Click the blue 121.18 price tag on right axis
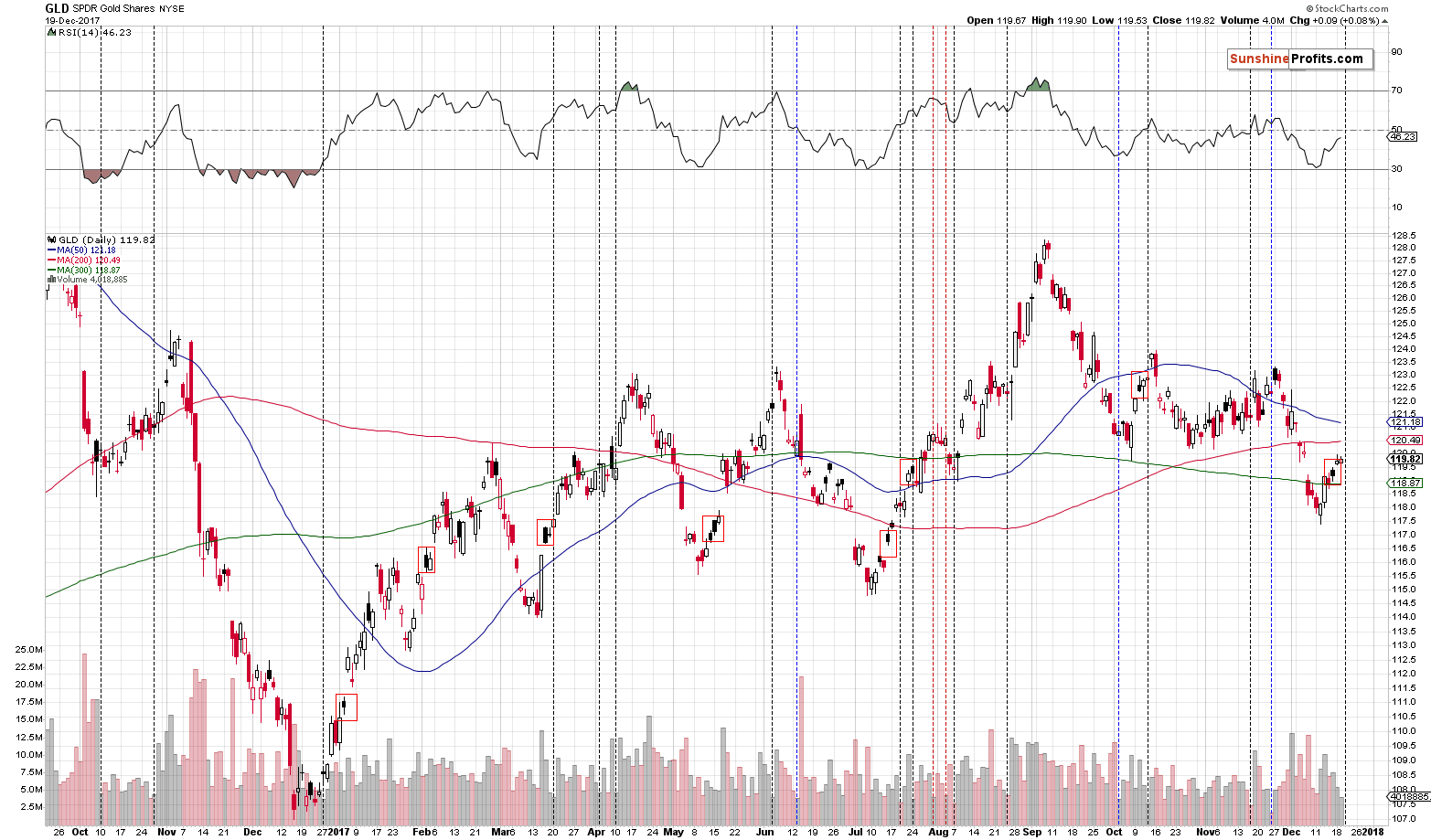Viewport: 1431px width, 840px height. pos(1404,422)
